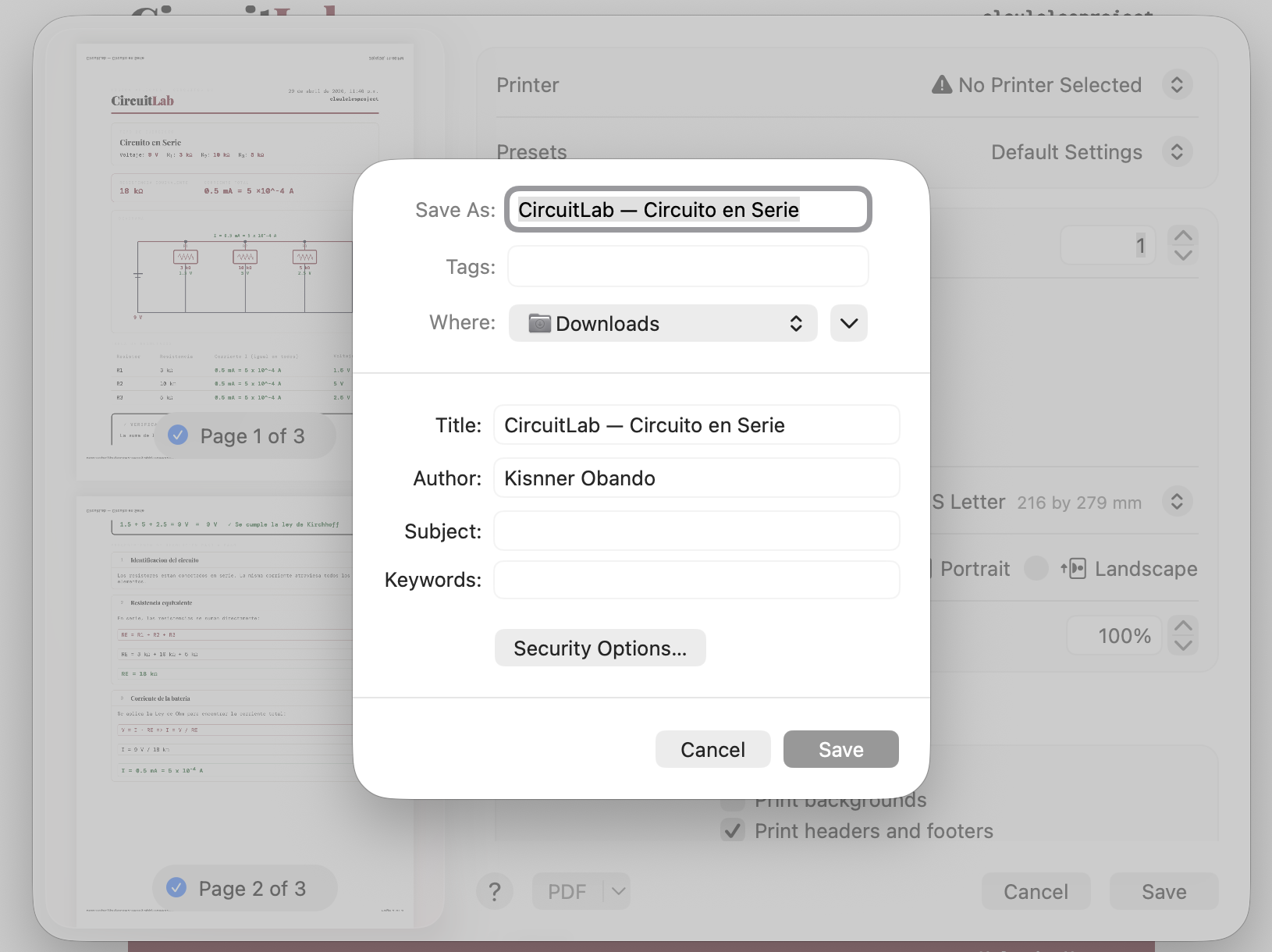Screen dimensions: 1272x952
Task: Open the PDF options dropdown arrow
Action: [x=618, y=891]
